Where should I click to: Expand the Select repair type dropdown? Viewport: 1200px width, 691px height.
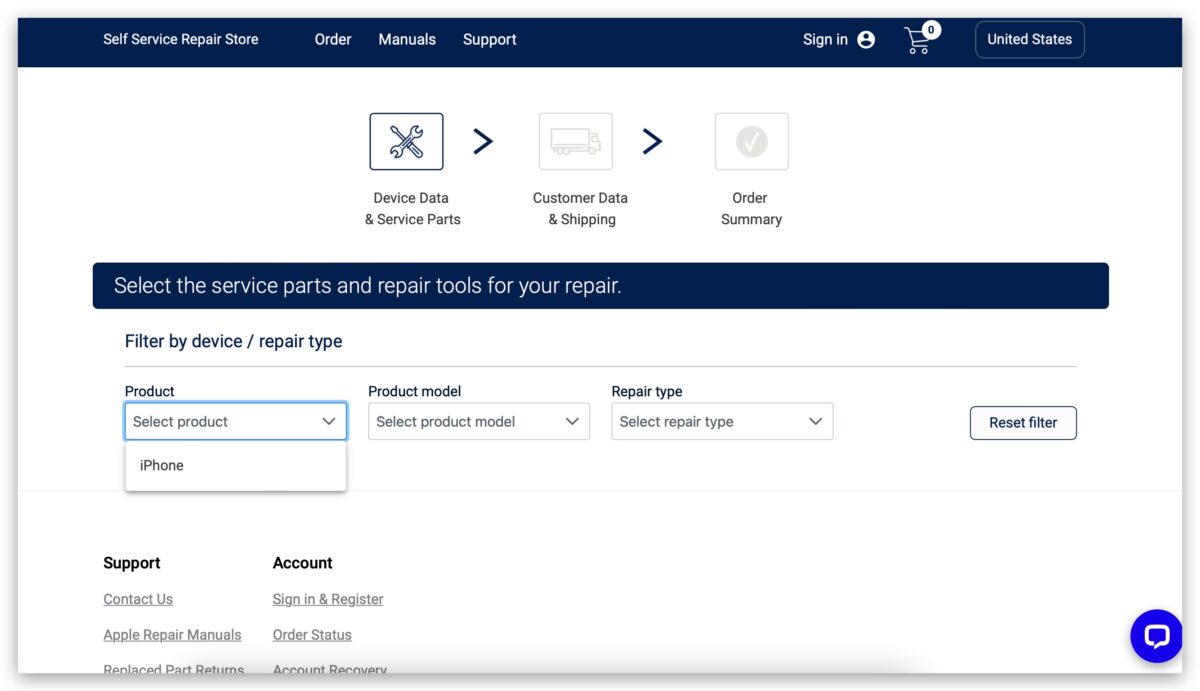point(722,422)
